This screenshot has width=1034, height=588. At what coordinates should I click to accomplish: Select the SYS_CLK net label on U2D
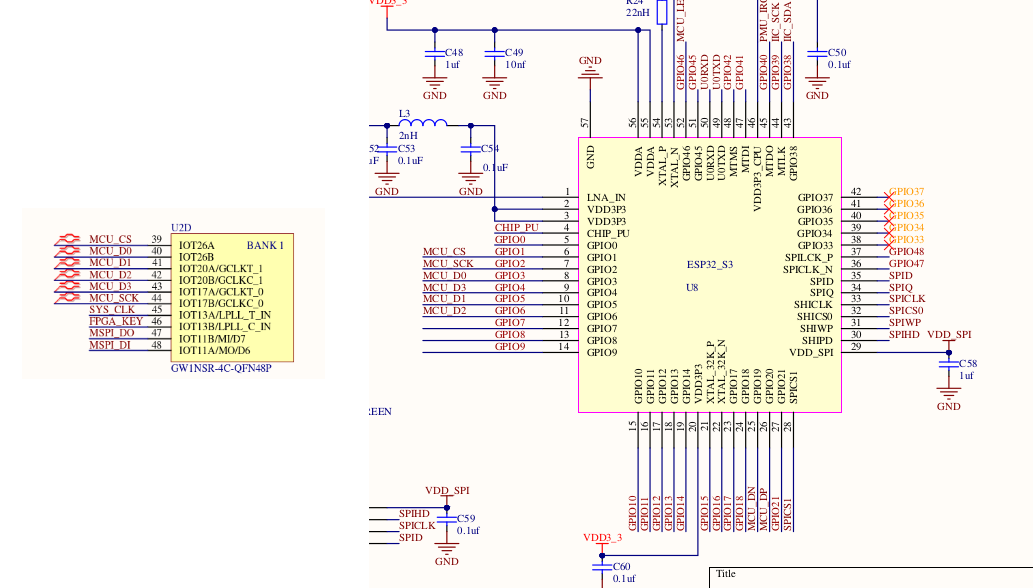(x=112, y=309)
